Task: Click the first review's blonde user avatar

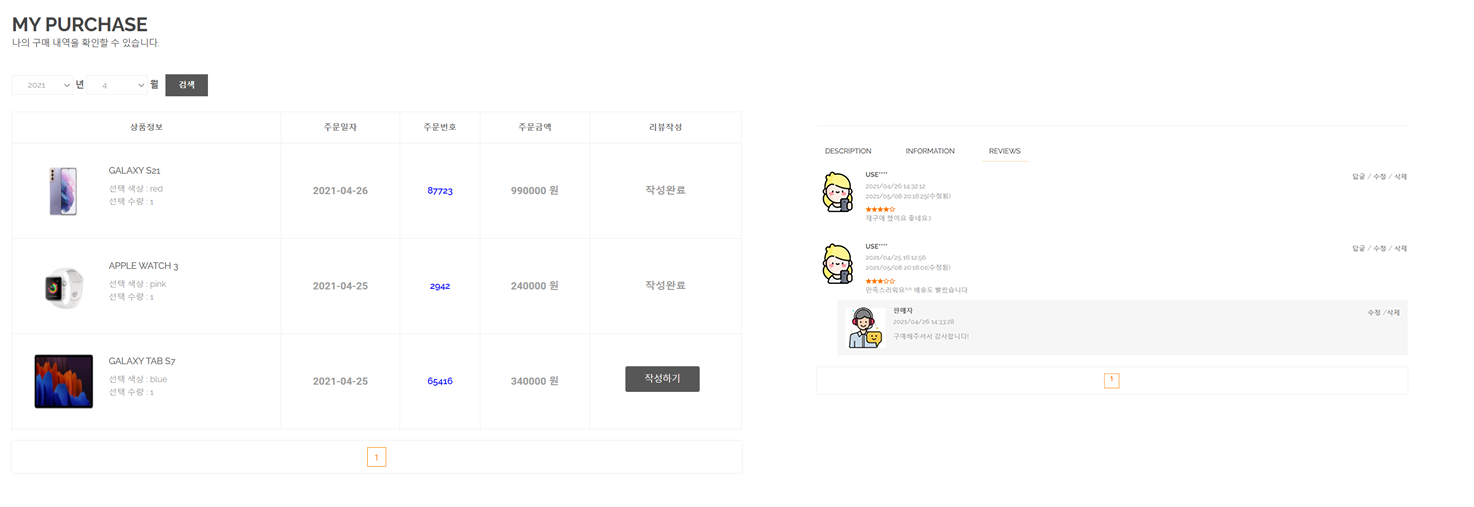Action: tap(837, 192)
